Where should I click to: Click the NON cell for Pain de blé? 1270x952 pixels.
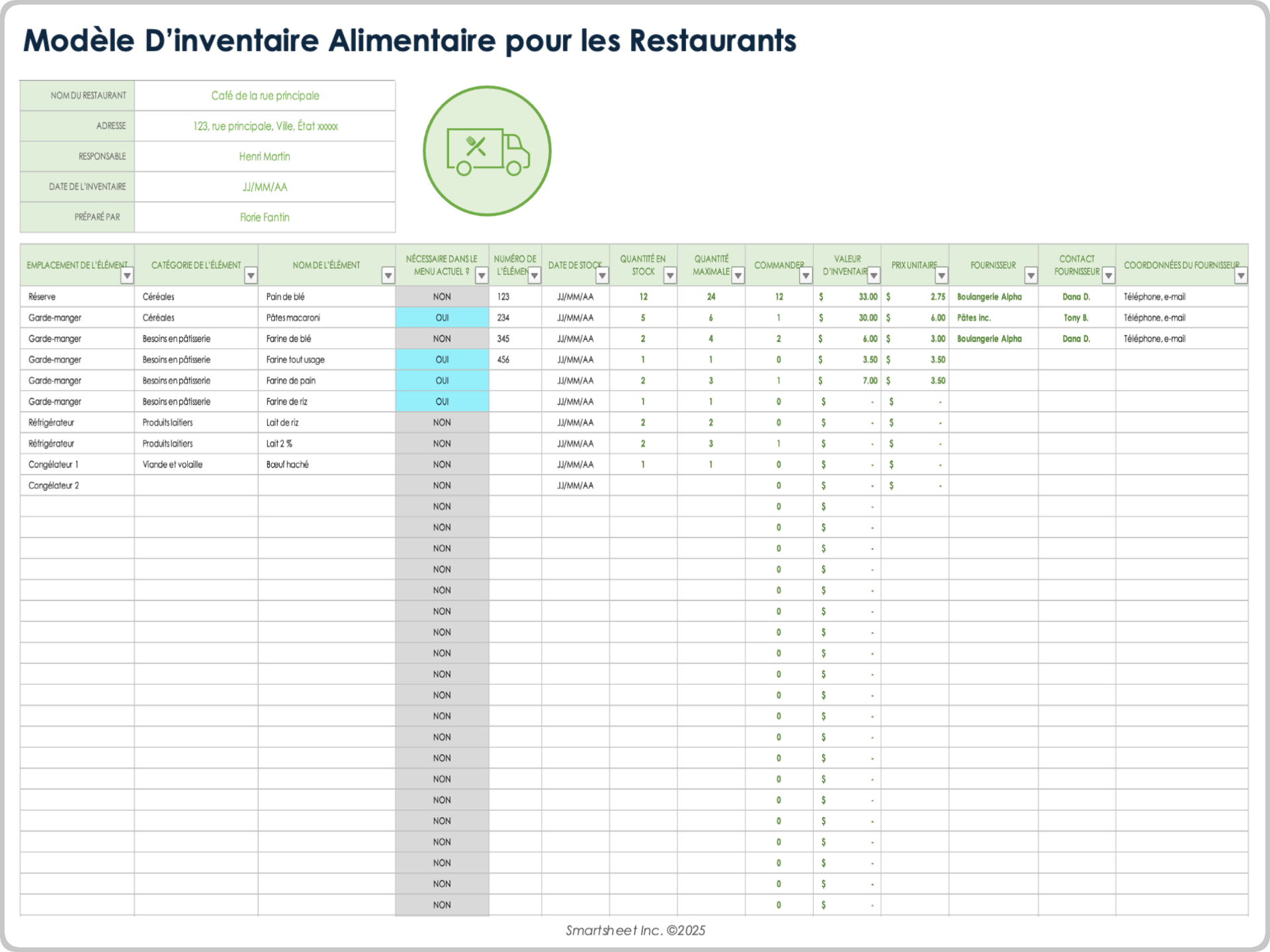coord(443,297)
